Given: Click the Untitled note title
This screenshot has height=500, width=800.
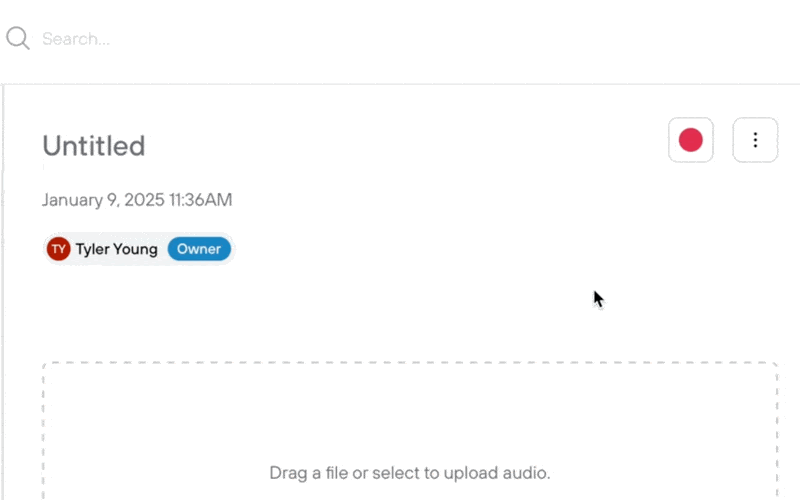Looking at the screenshot, I should (x=94, y=146).
